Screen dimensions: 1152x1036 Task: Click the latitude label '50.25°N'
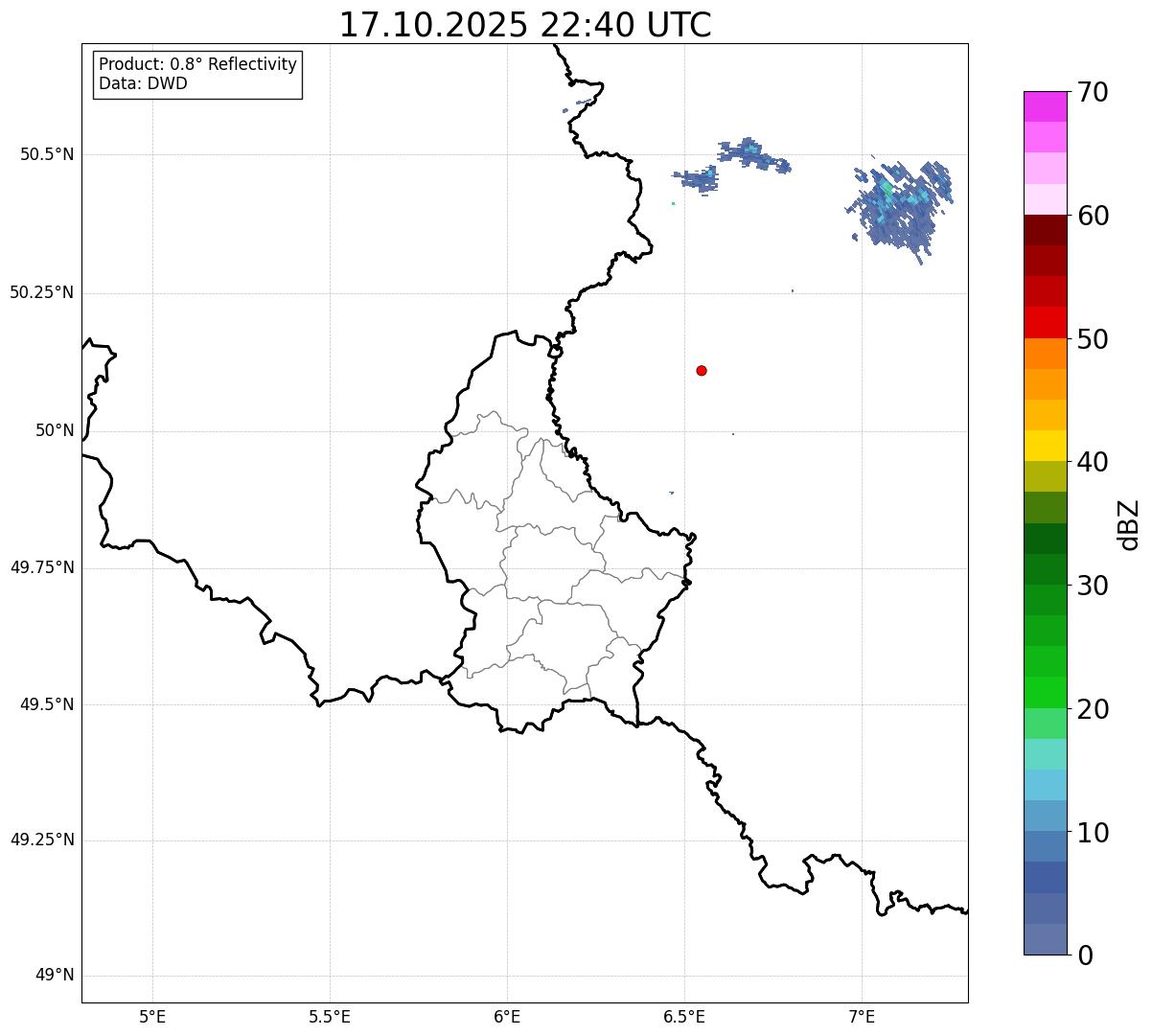[42, 292]
